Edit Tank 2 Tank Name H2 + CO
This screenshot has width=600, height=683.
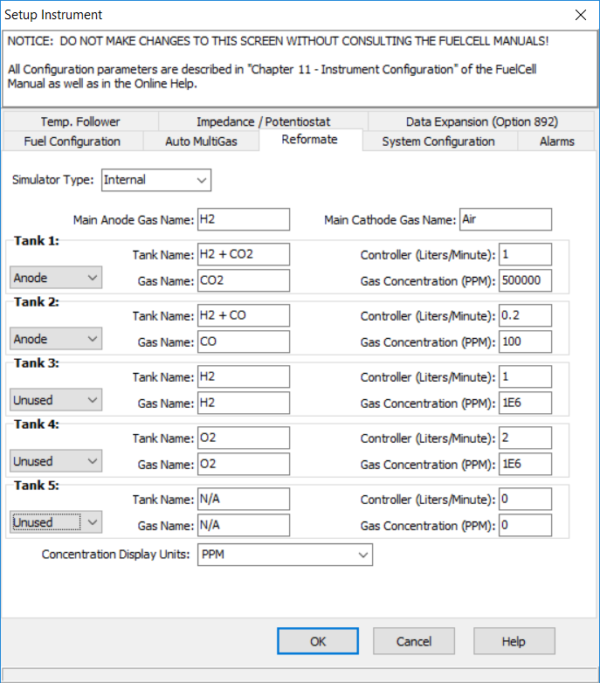coord(244,315)
